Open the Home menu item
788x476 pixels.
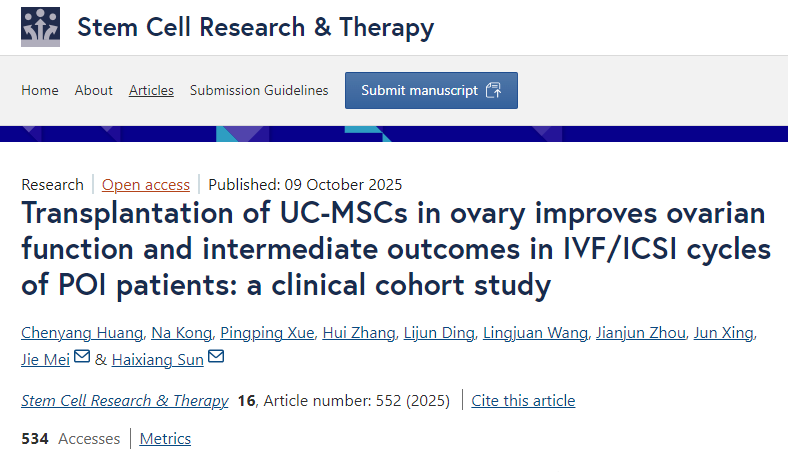coord(40,90)
